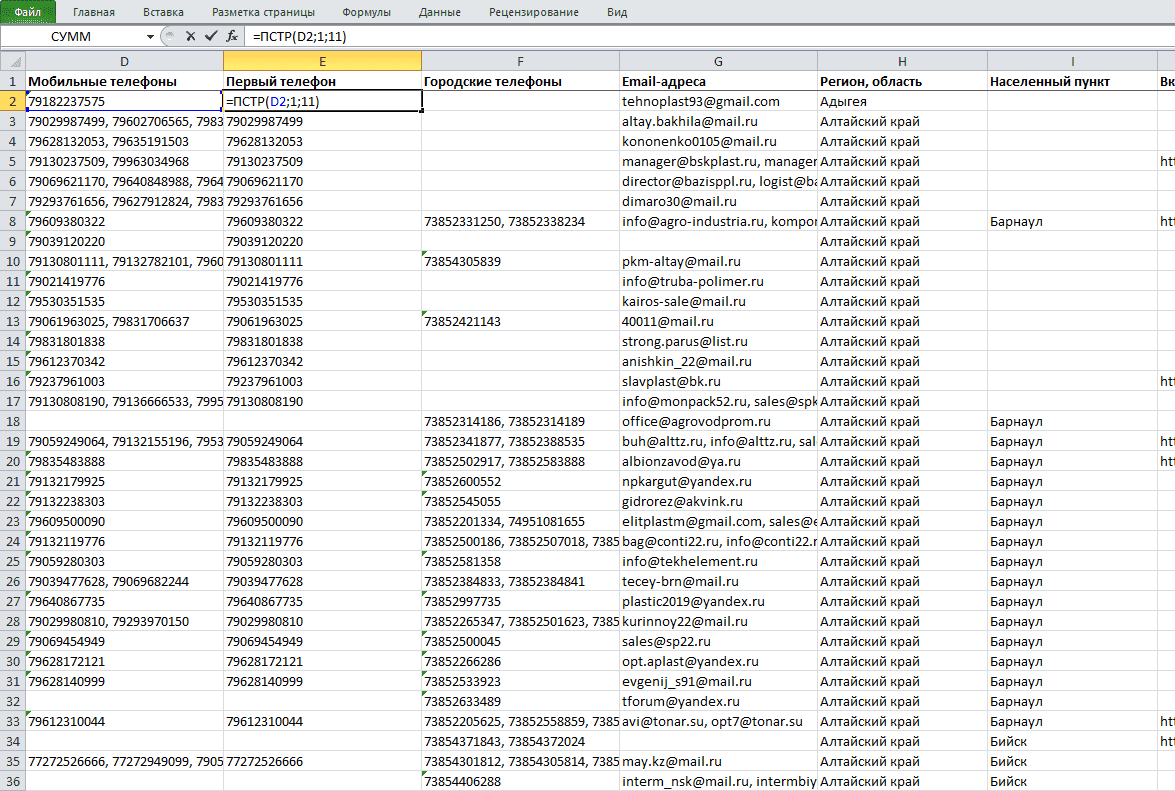The image size is (1175, 791).
Task: Select the Первый телефон header cell
Action: [x=322, y=82]
